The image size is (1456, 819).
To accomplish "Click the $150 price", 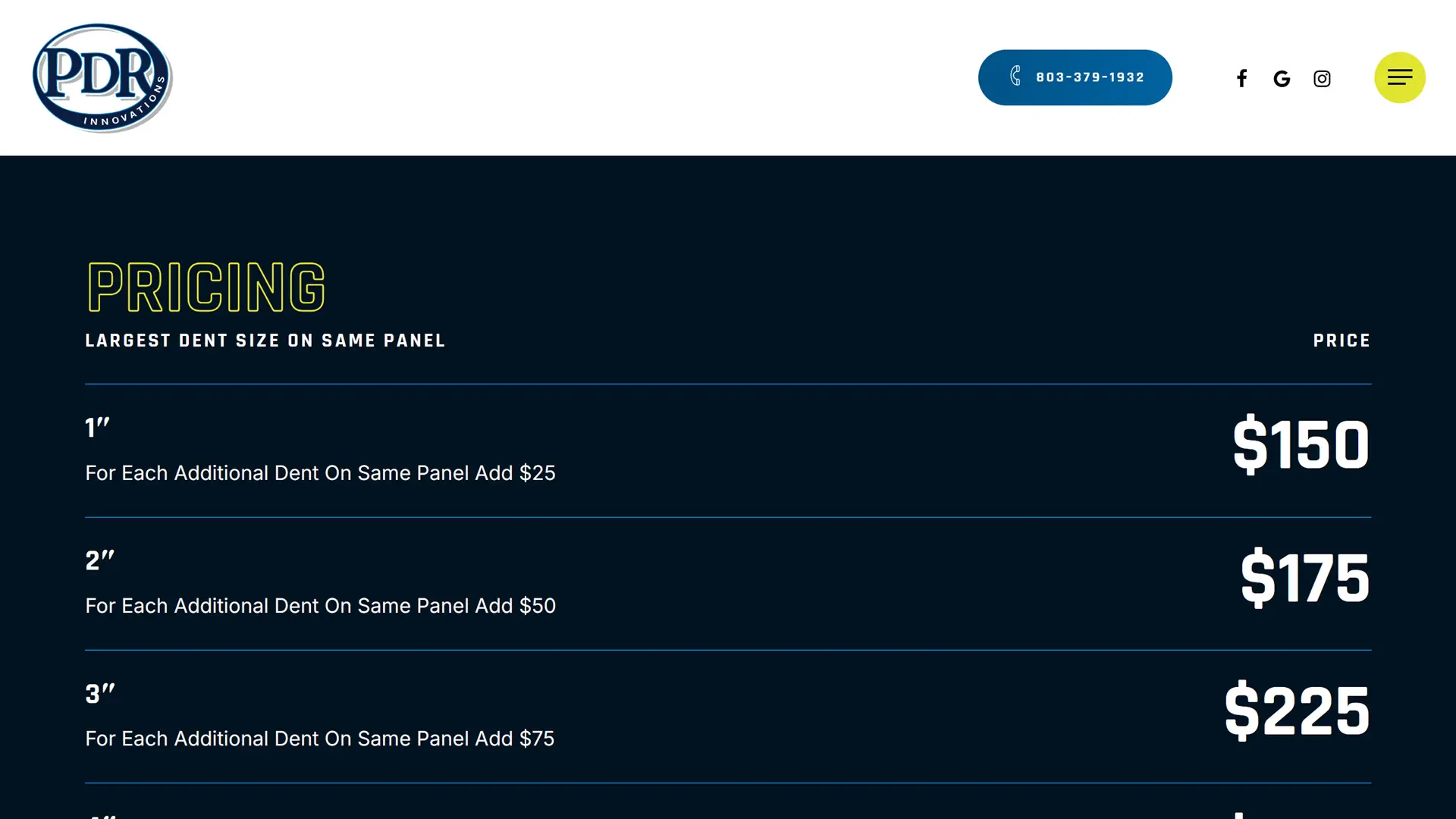I will point(1301,445).
